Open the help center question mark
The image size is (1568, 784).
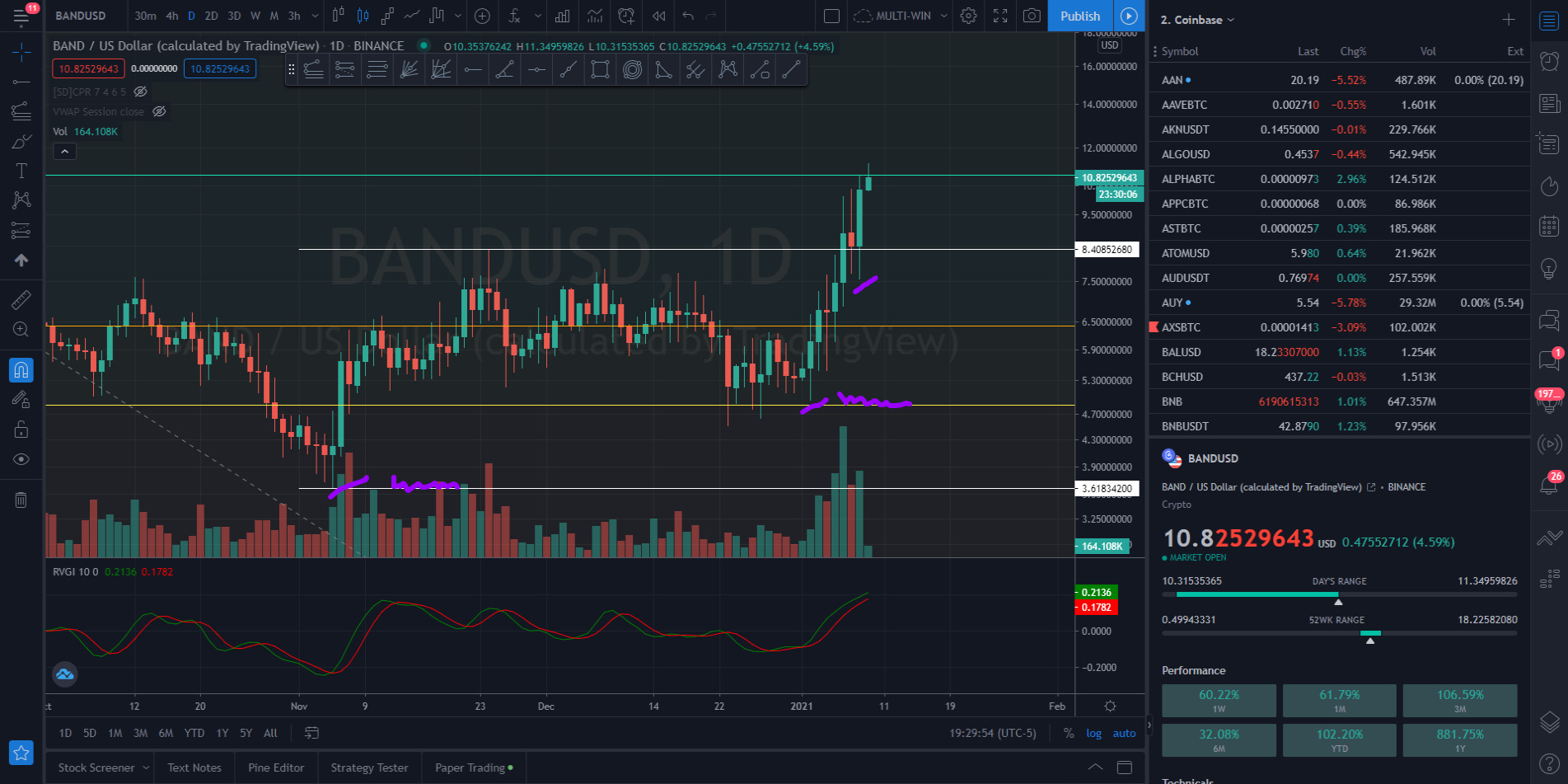(1550, 763)
